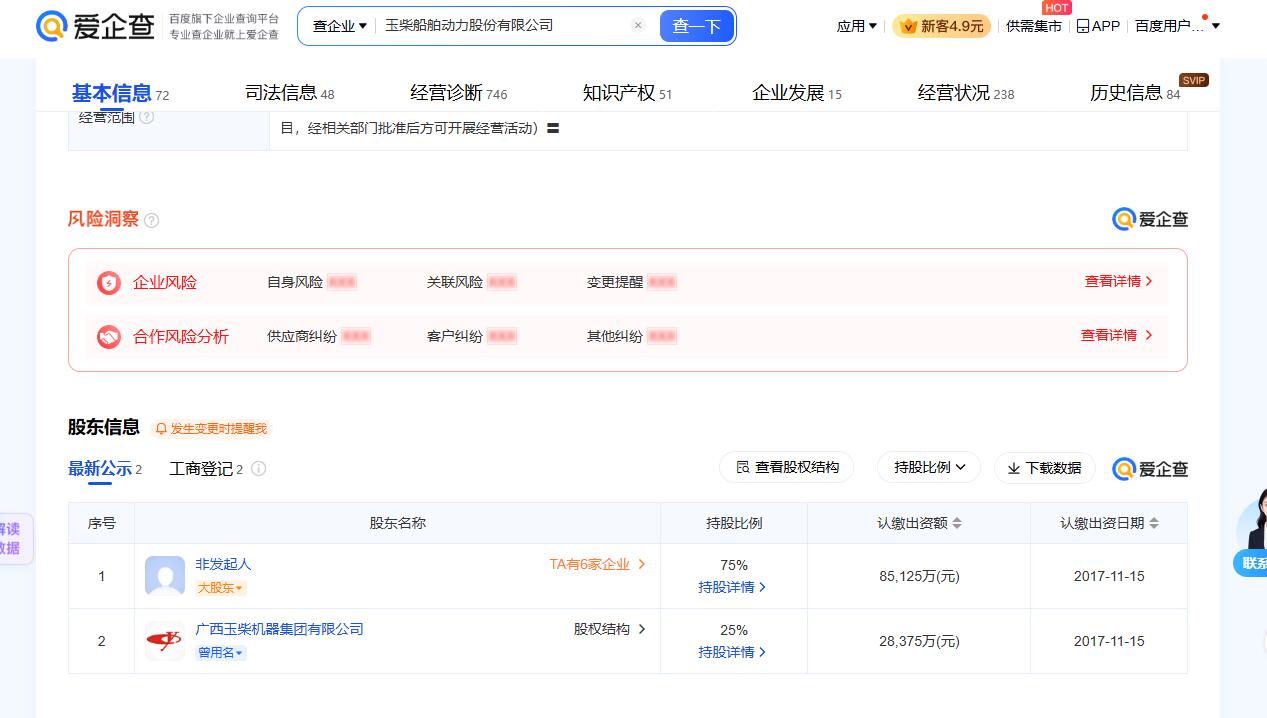The height and width of the screenshot is (718, 1267).
Task: Open the APP download link
Action: coord(1098,26)
